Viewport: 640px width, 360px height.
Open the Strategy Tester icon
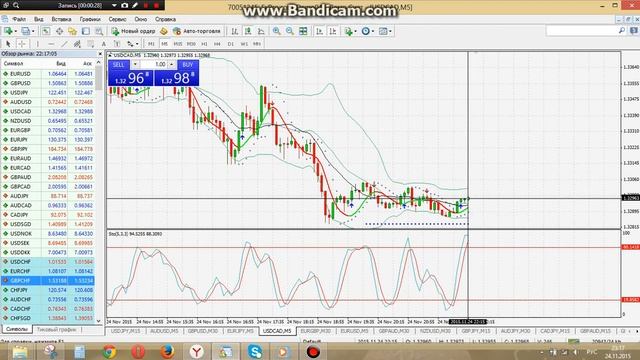pos(99,31)
